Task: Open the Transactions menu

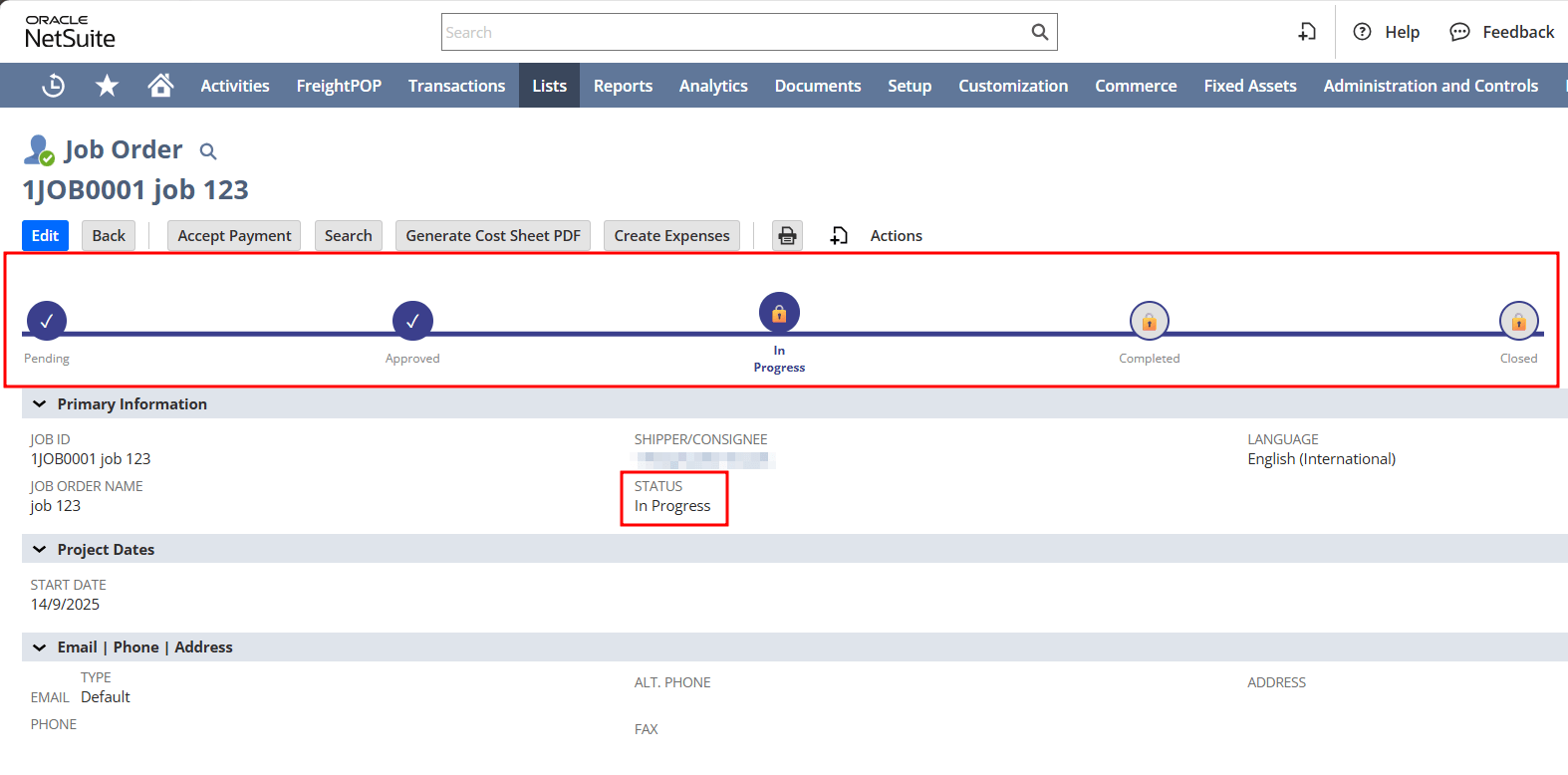Action: tap(456, 86)
